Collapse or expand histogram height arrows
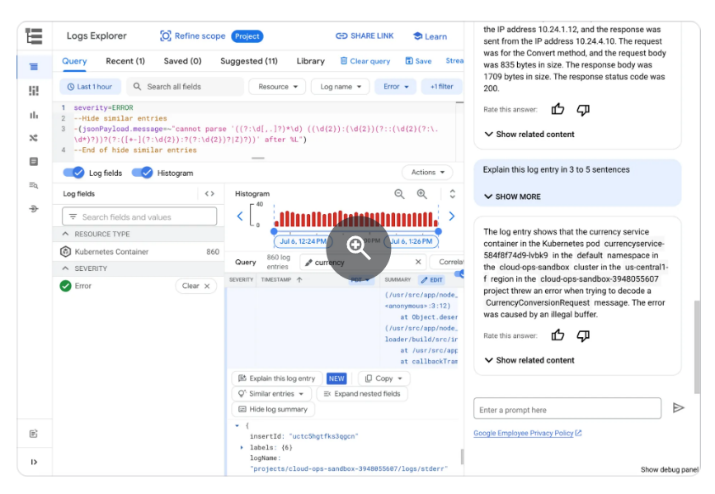The image size is (715, 494). (x=452, y=194)
